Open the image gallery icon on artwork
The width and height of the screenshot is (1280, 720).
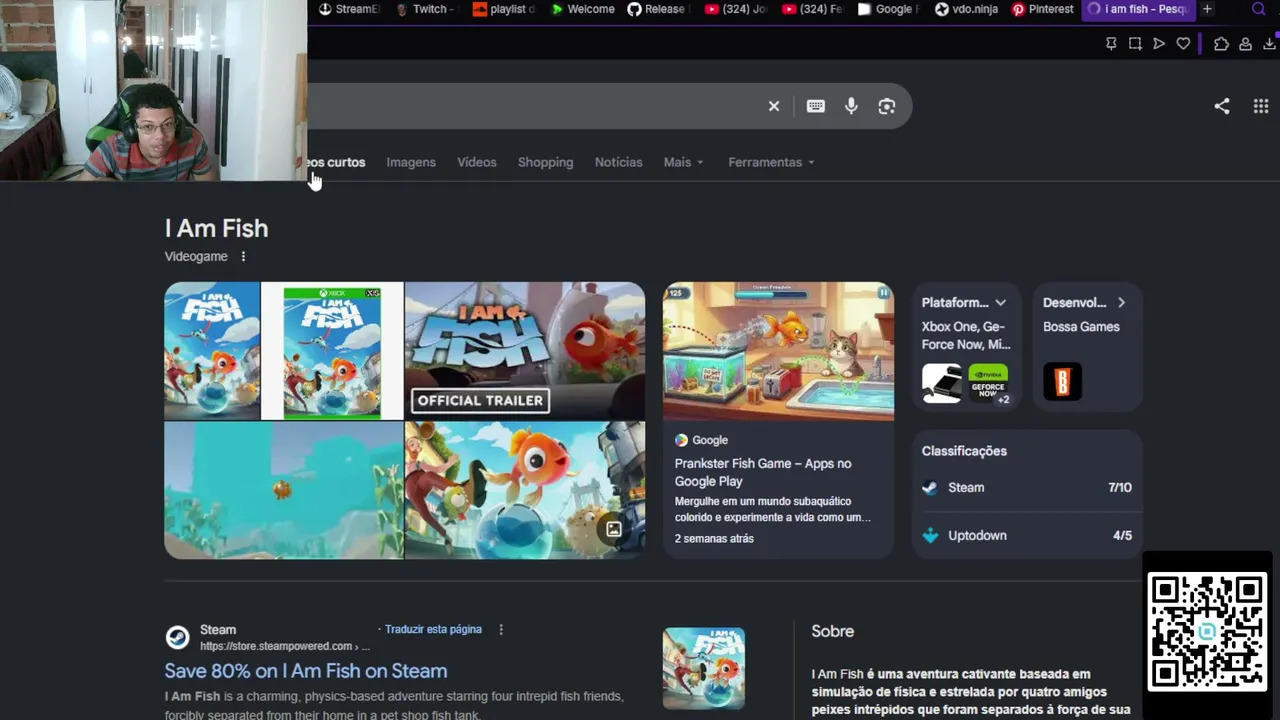tap(614, 529)
